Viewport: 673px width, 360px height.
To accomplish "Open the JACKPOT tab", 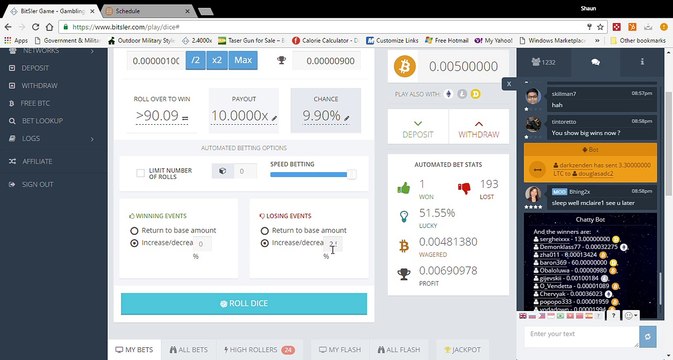I will [462, 350].
